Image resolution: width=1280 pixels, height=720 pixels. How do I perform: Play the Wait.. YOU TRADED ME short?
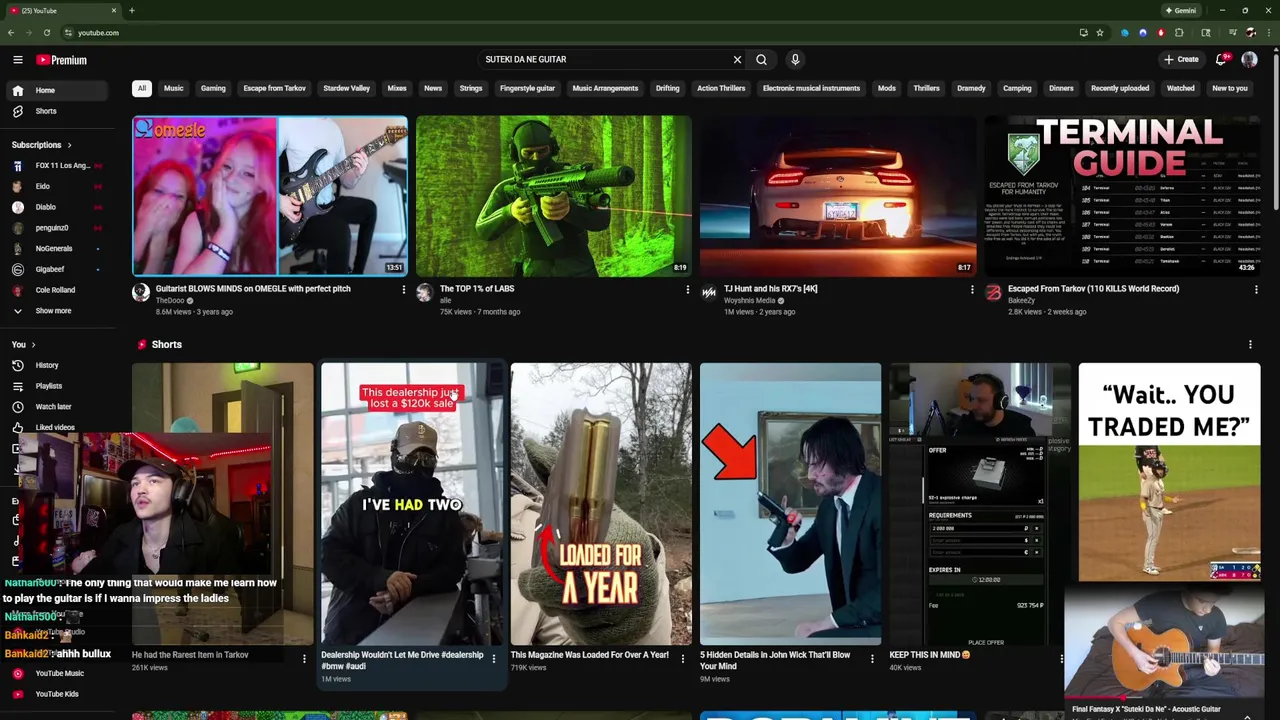tap(1169, 472)
